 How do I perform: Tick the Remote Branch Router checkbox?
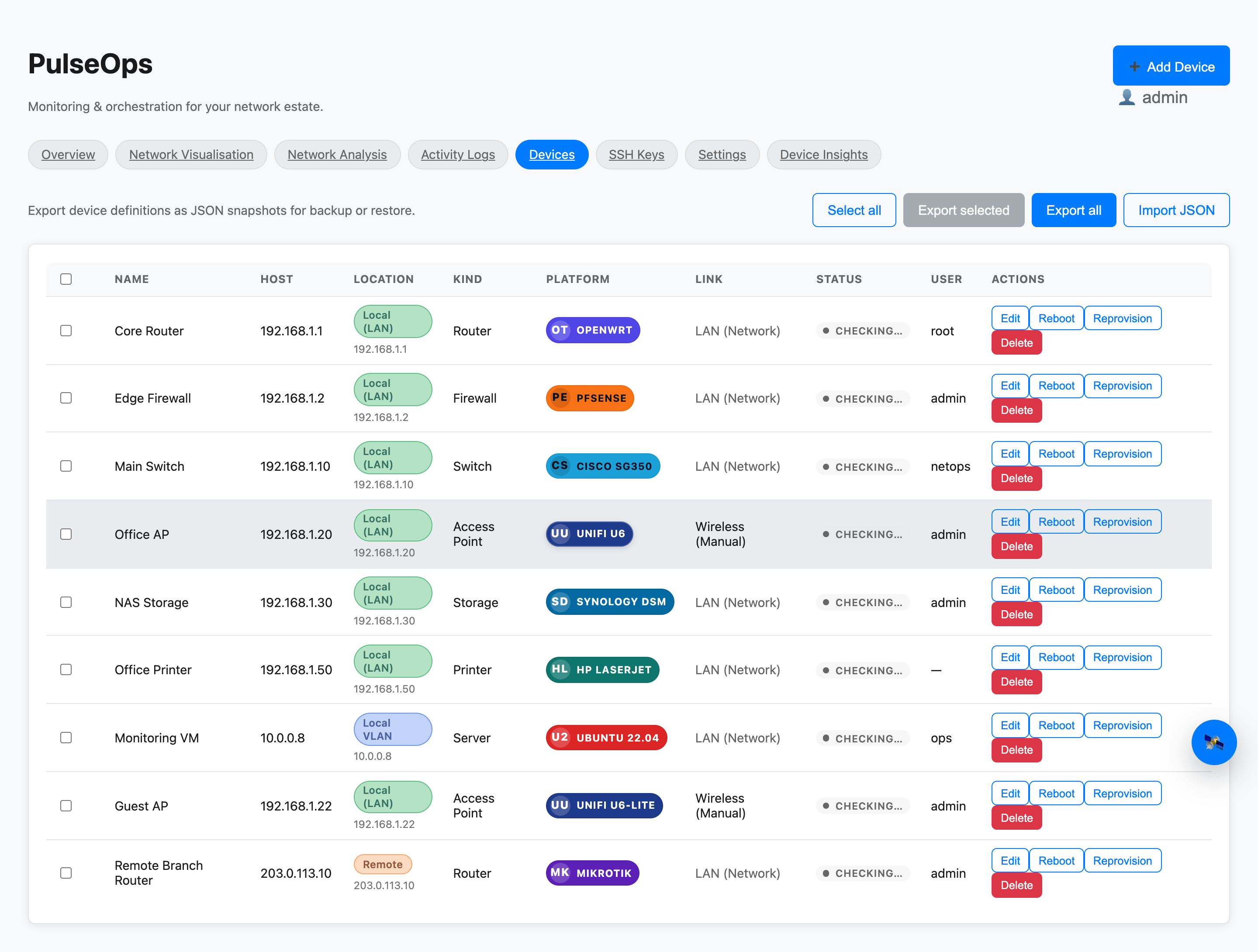tap(66, 873)
